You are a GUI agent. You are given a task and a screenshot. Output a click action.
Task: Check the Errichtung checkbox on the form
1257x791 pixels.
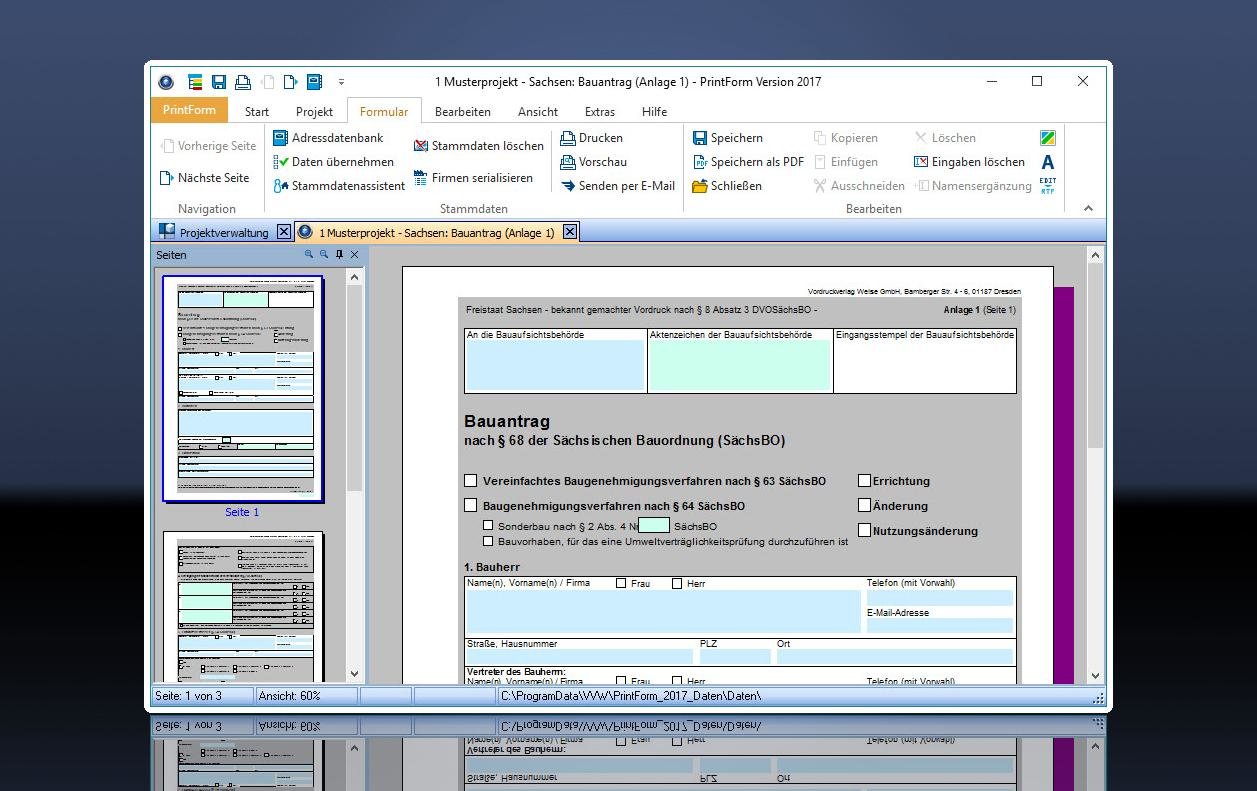coord(864,480)
